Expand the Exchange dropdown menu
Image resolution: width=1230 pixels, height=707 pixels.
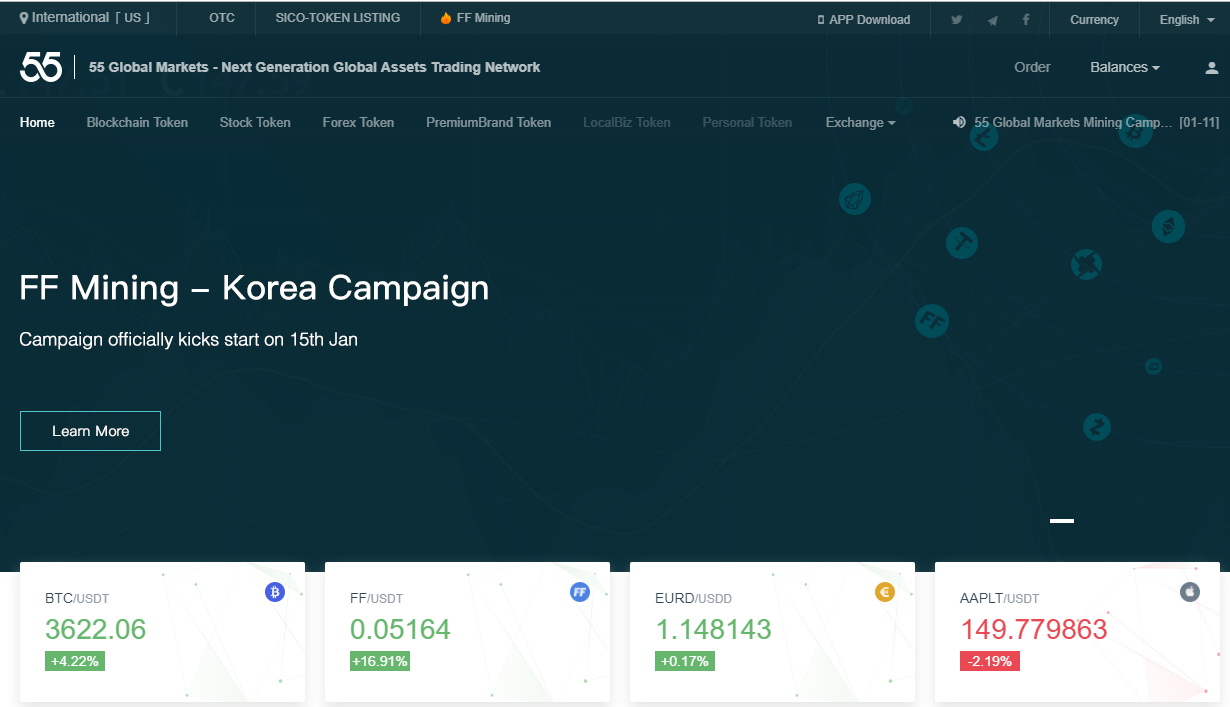(x=860, y=122)
